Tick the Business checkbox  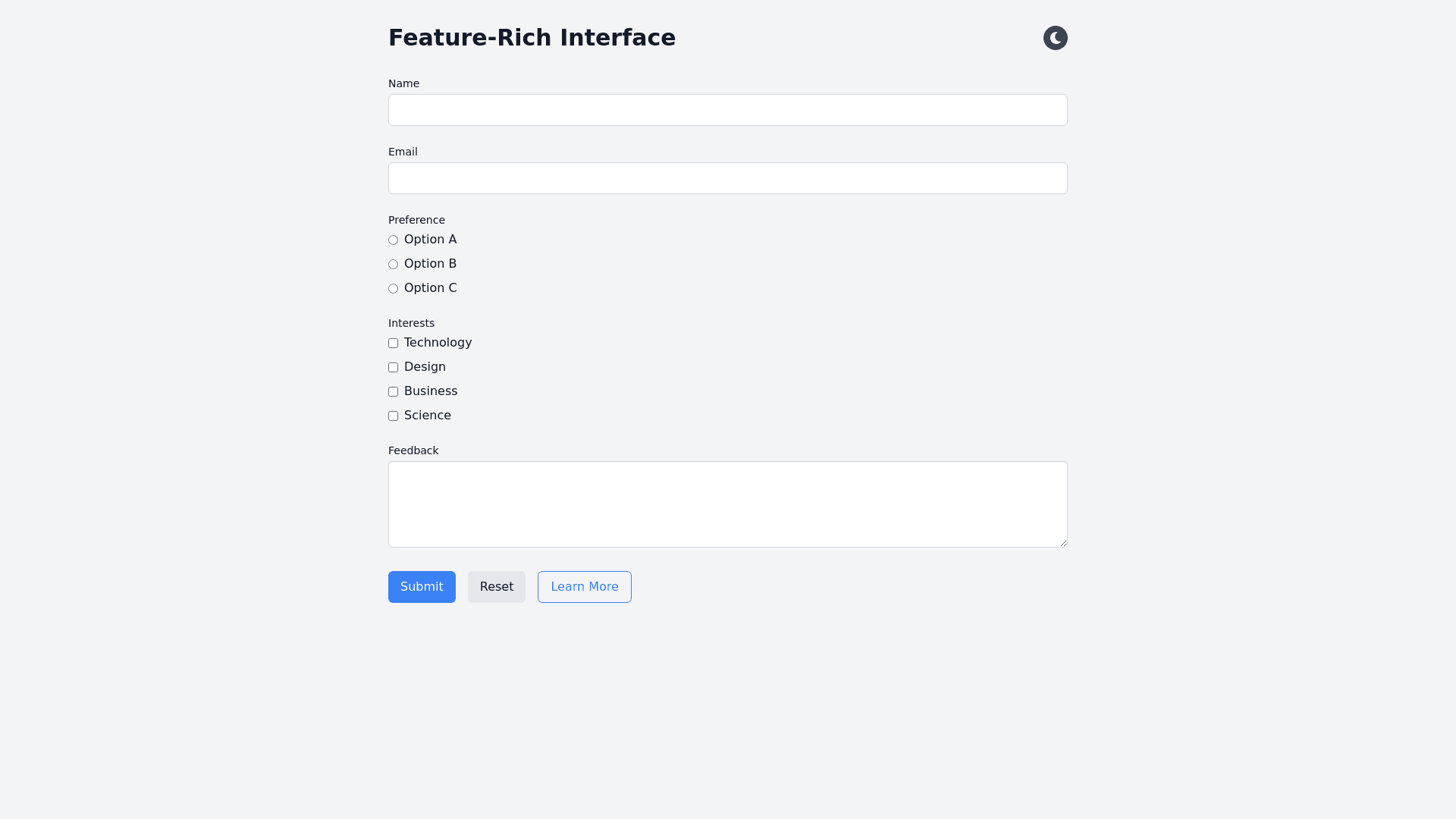(393, 392)
